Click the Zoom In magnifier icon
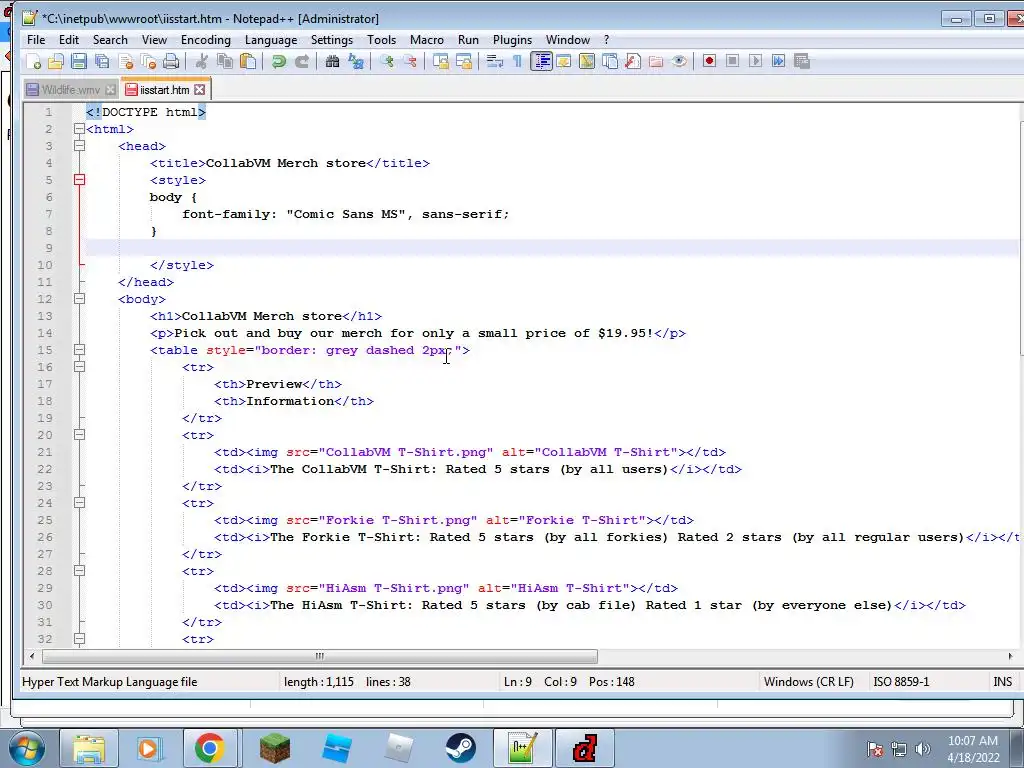 tap(387, 61)
